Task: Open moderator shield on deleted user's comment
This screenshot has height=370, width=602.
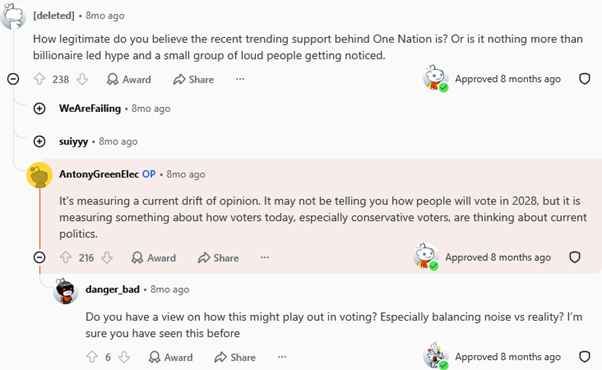Action: tap(584, 79)
